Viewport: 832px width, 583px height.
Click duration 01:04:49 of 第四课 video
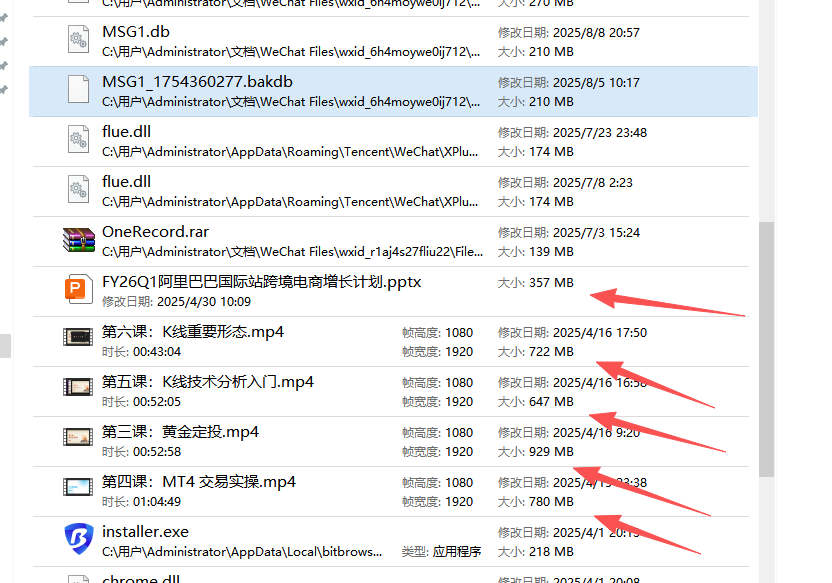(x=141, y=502)
